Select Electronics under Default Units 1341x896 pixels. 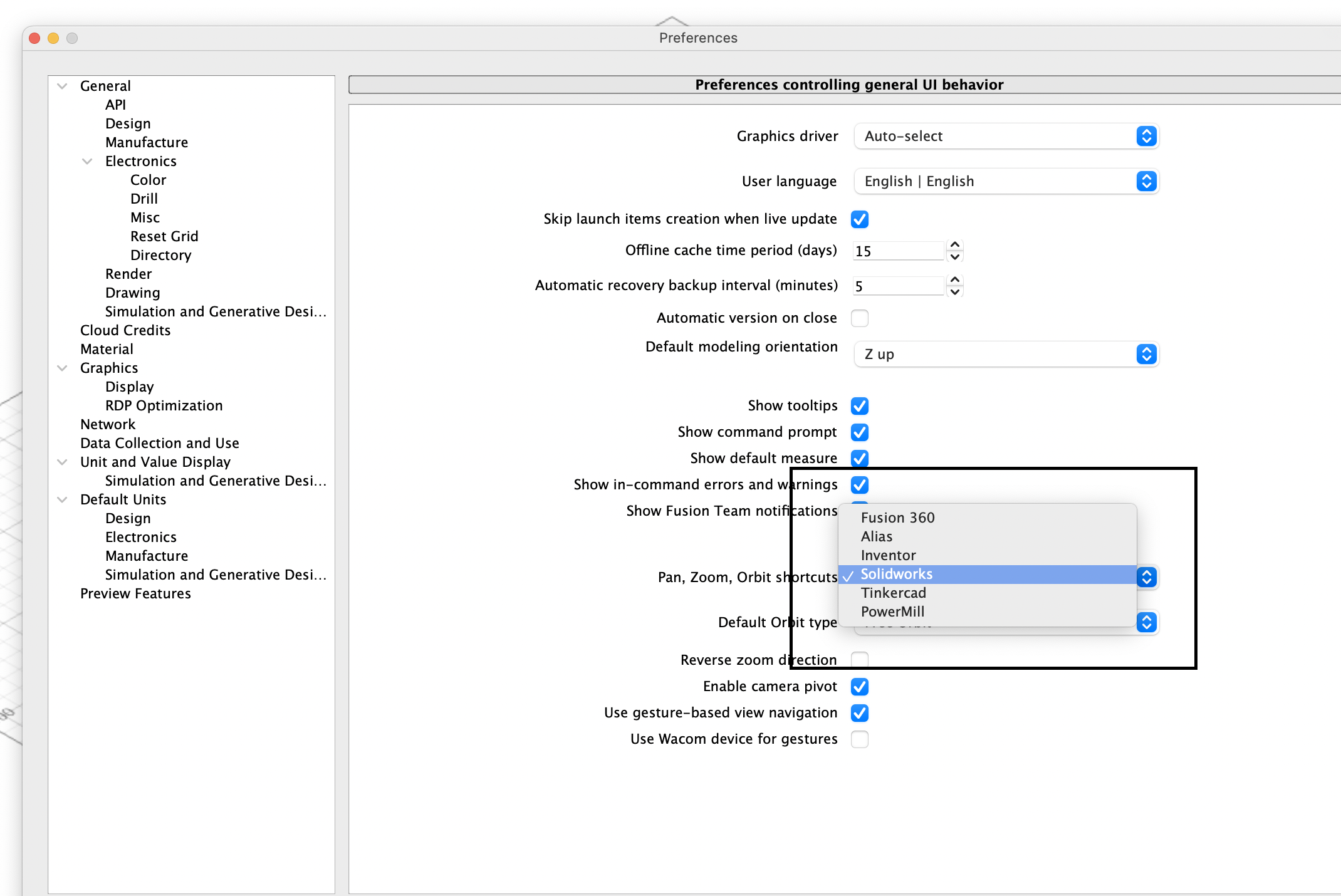(x=141, y=538)
